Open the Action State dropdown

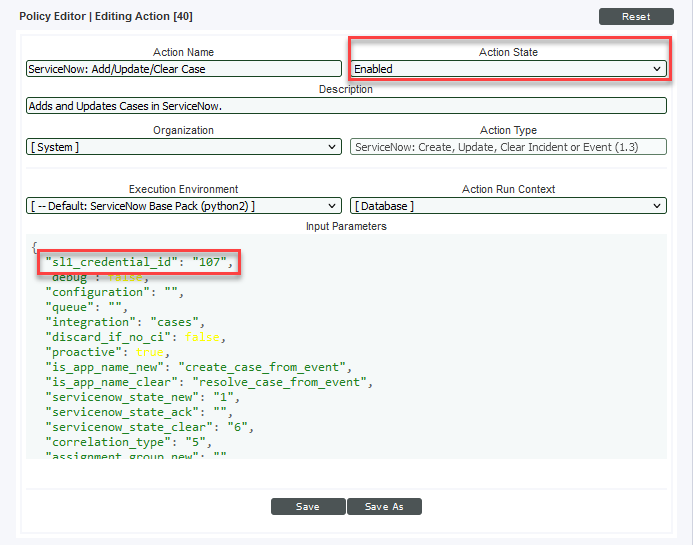tap(508, 69)
